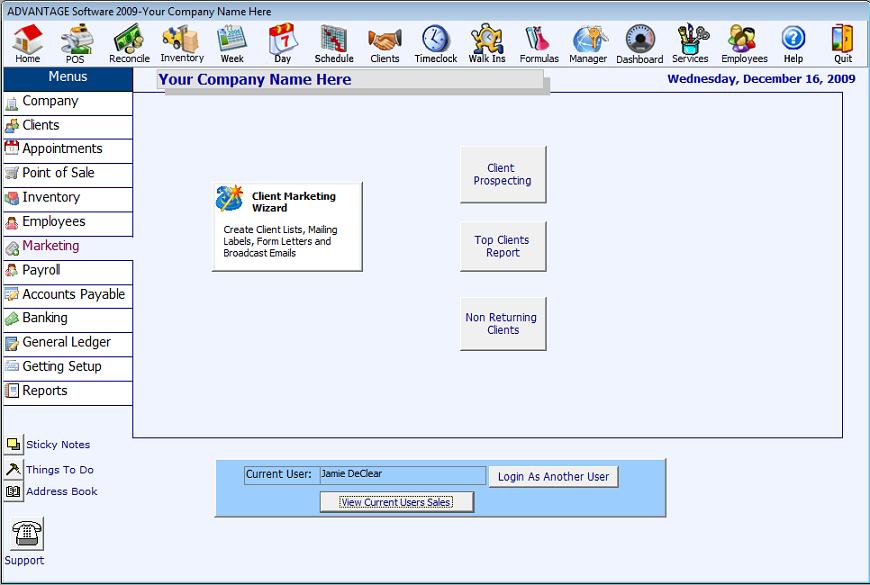Click the Address Book link text
Screen dimensions: 870x585
[x=62, y=492]
